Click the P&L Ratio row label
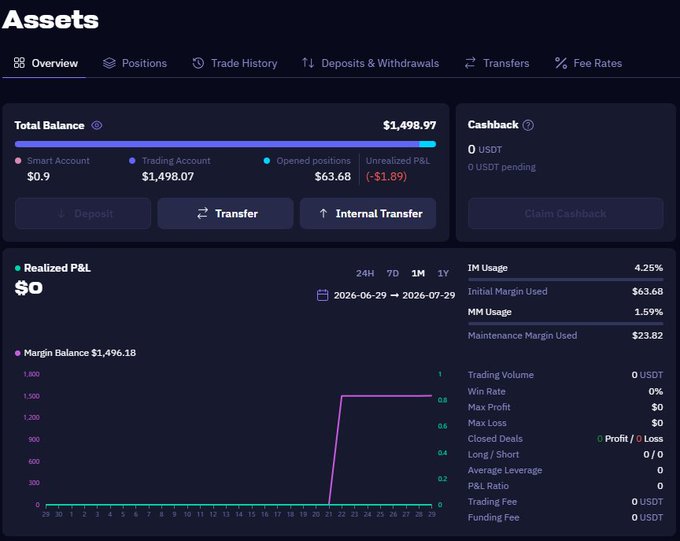Image resolution: width=680 pixels, height=541 pixels. (488, 486)
